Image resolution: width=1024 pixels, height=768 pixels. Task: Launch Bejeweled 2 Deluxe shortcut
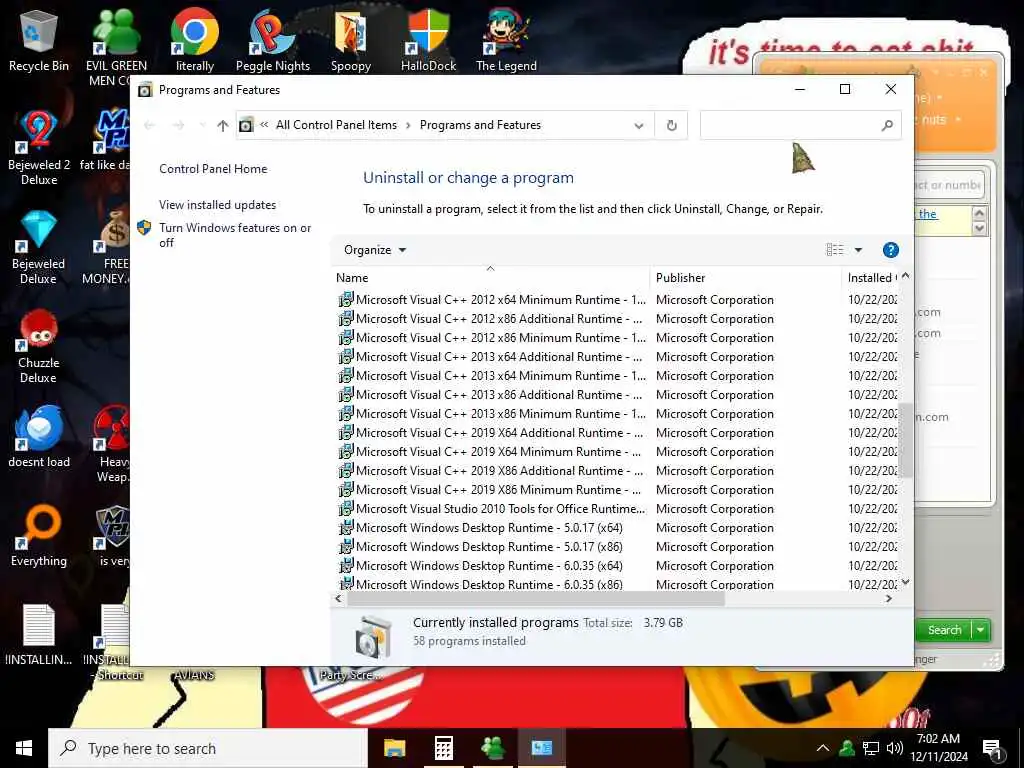(39, 147)
